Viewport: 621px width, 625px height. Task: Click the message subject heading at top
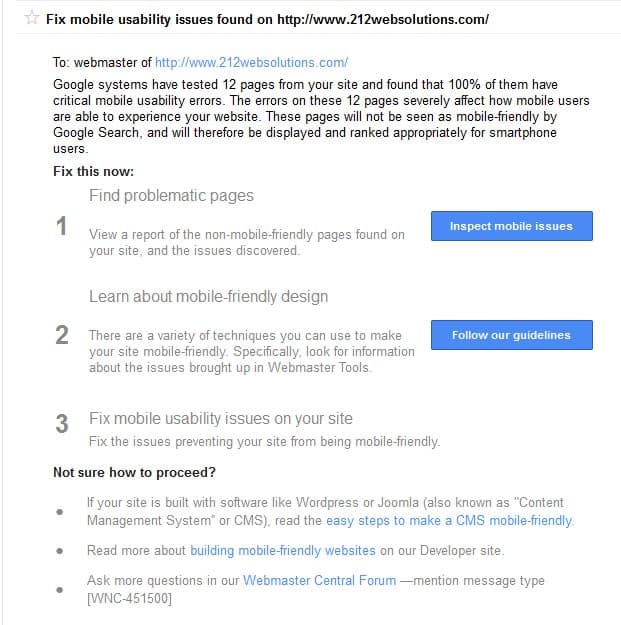click(x=267, y=19)
